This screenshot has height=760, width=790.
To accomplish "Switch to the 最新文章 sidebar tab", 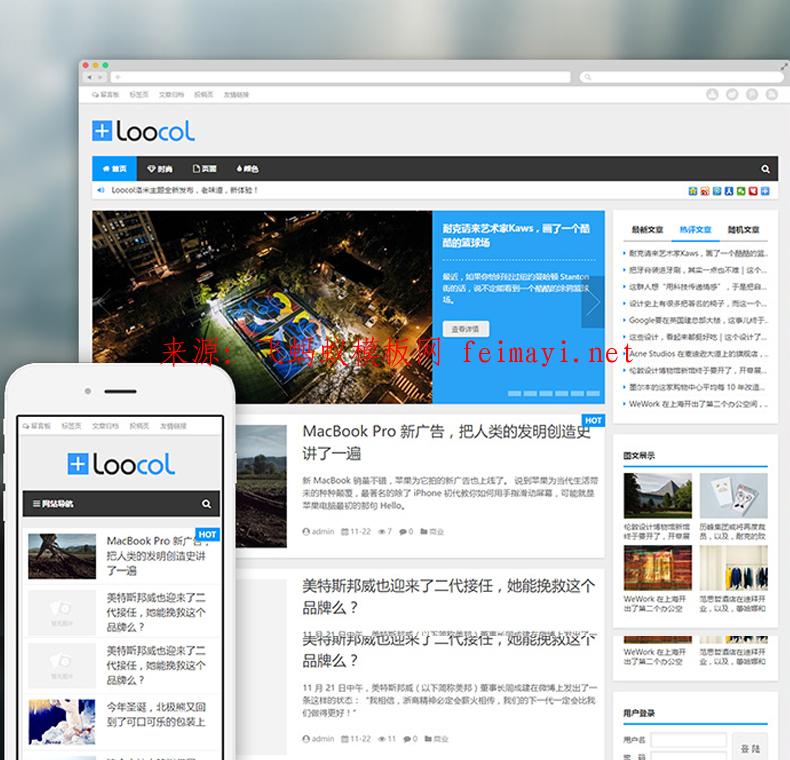I will coord(647,229).
